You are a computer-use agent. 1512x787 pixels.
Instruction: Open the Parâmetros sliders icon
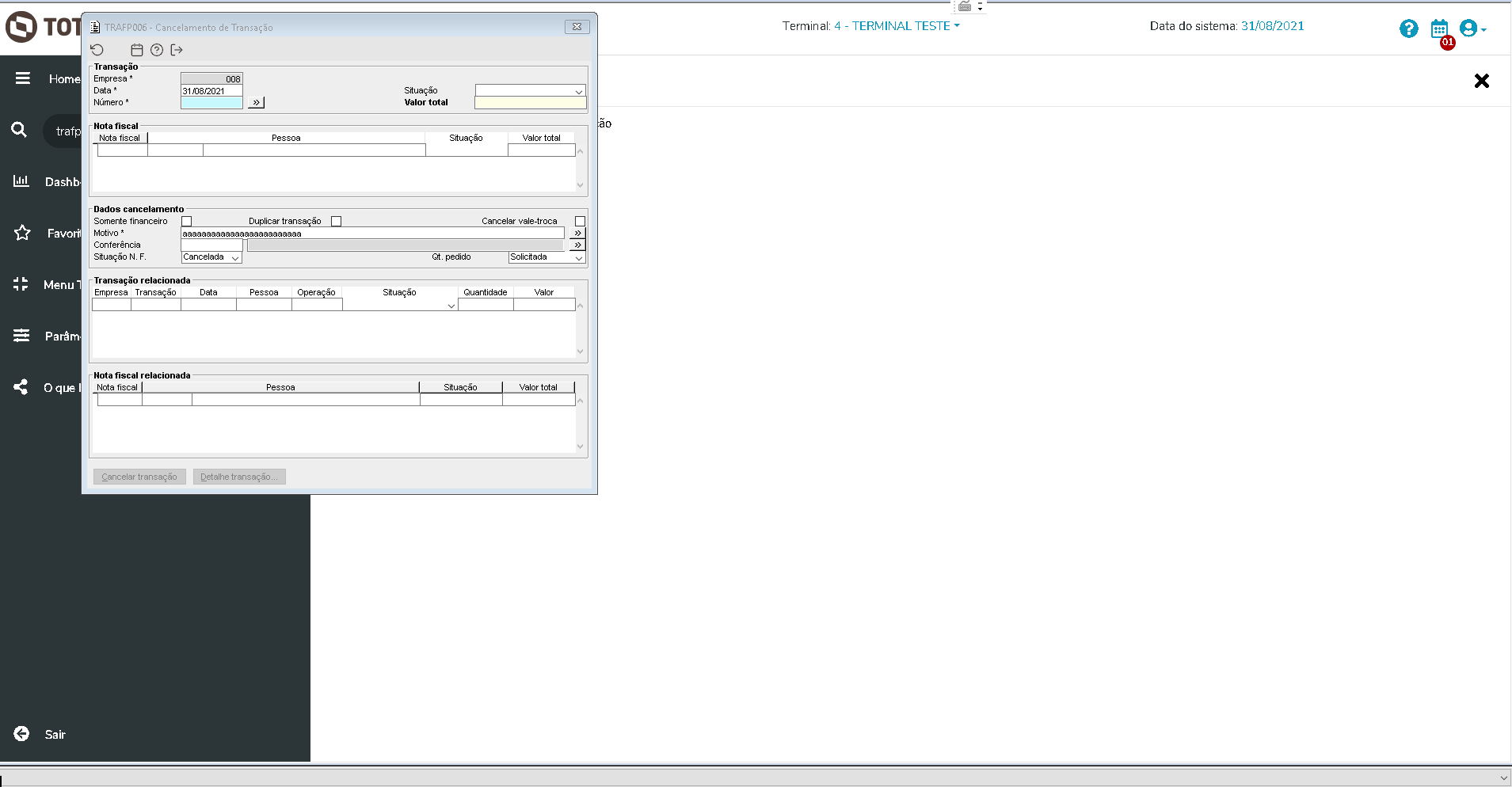(21, 336)
